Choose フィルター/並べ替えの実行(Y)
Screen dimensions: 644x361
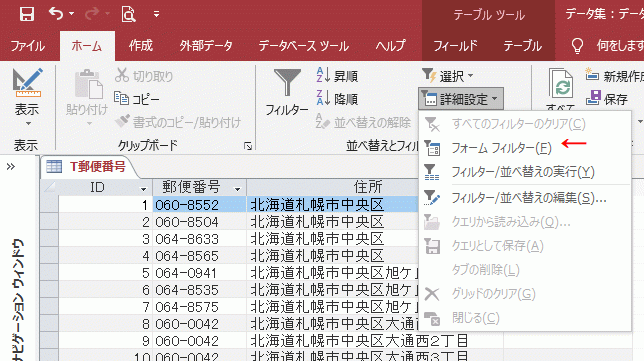point(524,172)
